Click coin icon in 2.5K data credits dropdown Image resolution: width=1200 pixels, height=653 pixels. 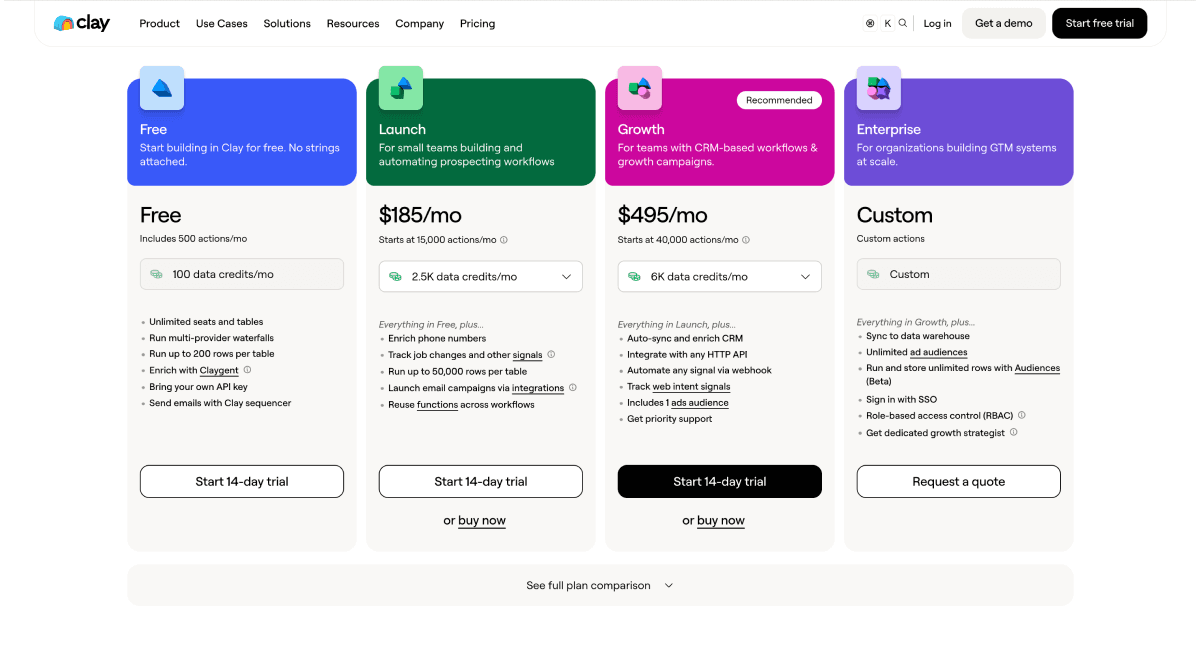(x=395, y=277)
